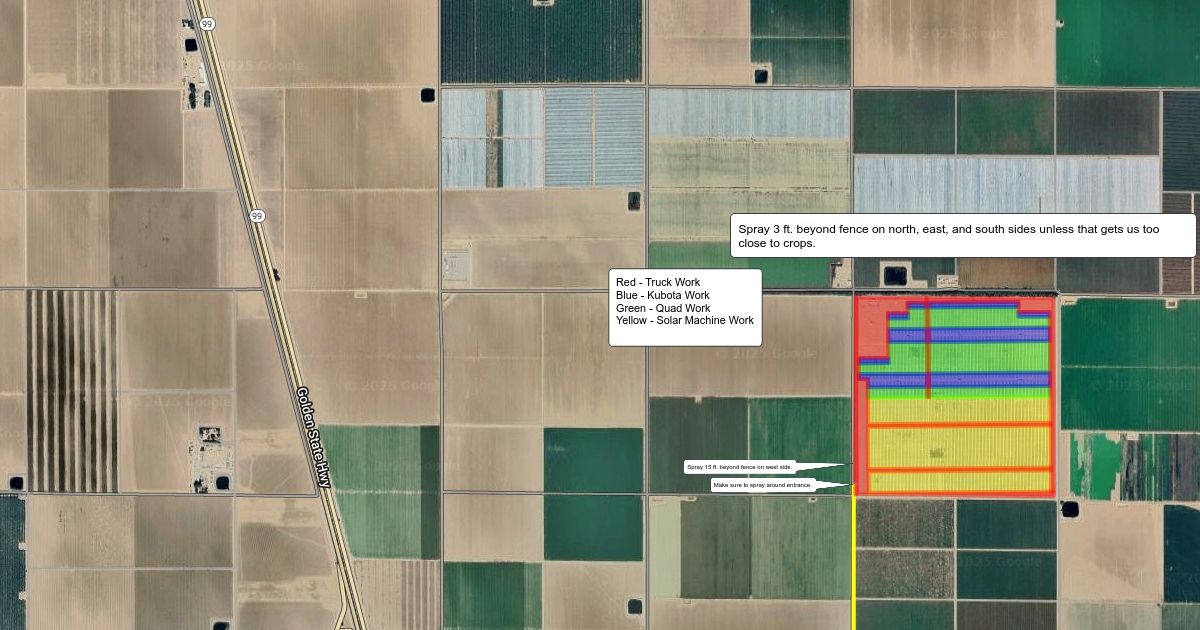Click the red truck work block in northwest corner

[874, 330]
